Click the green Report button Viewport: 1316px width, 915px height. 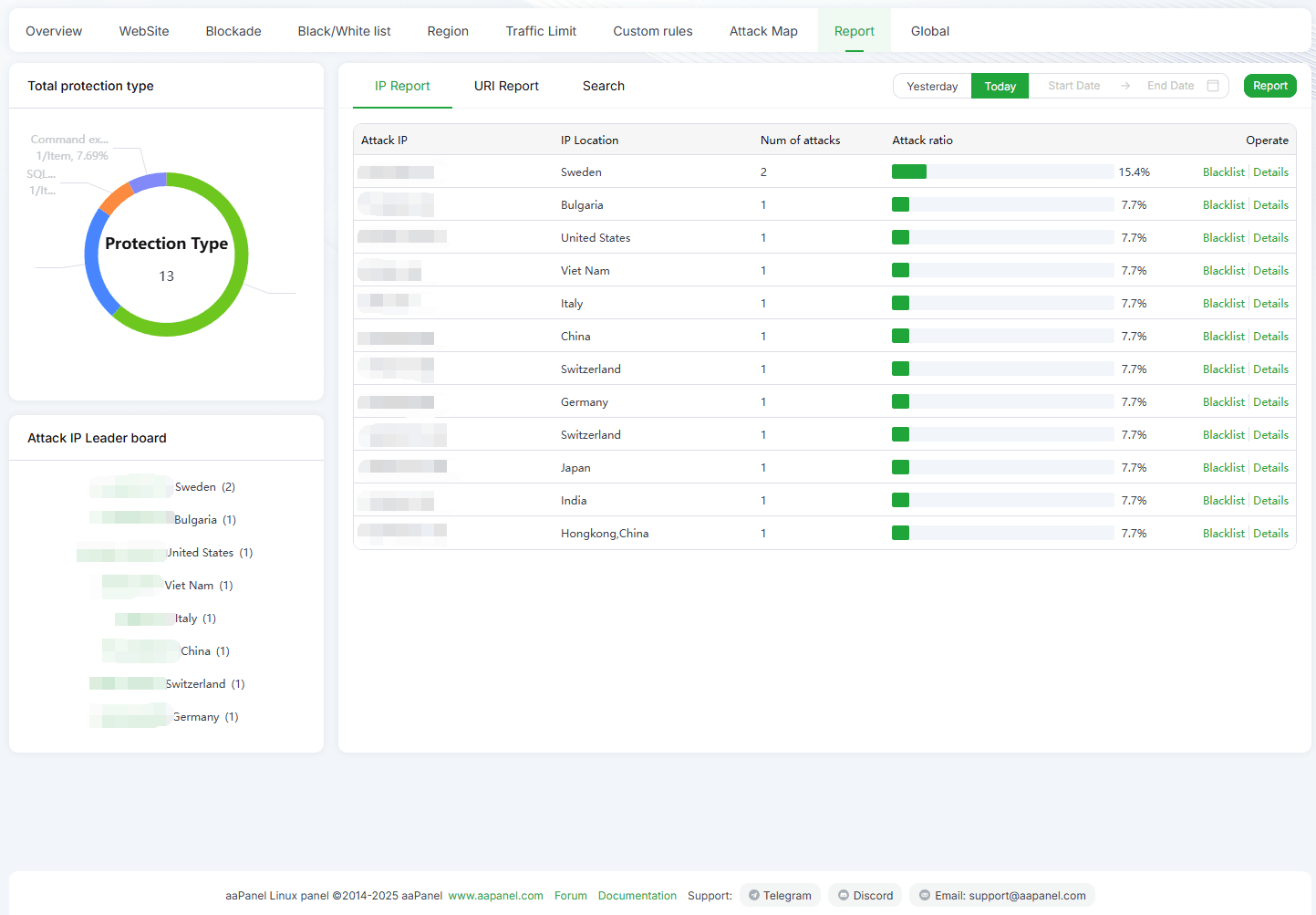pos(1269,86)
